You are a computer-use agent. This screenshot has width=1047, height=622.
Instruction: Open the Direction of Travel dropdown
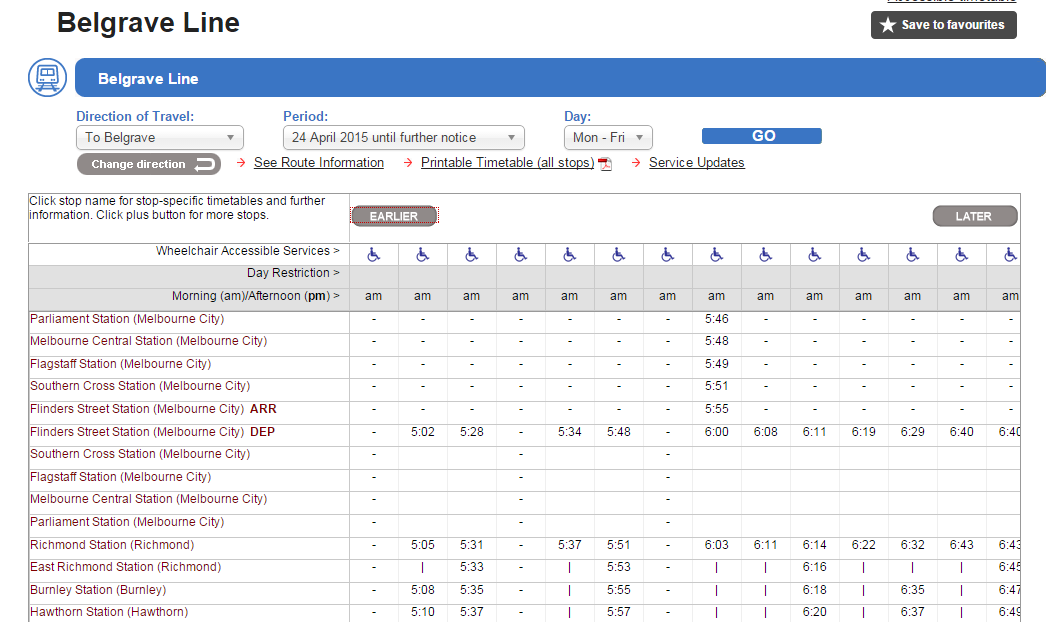tap(160, 138)
